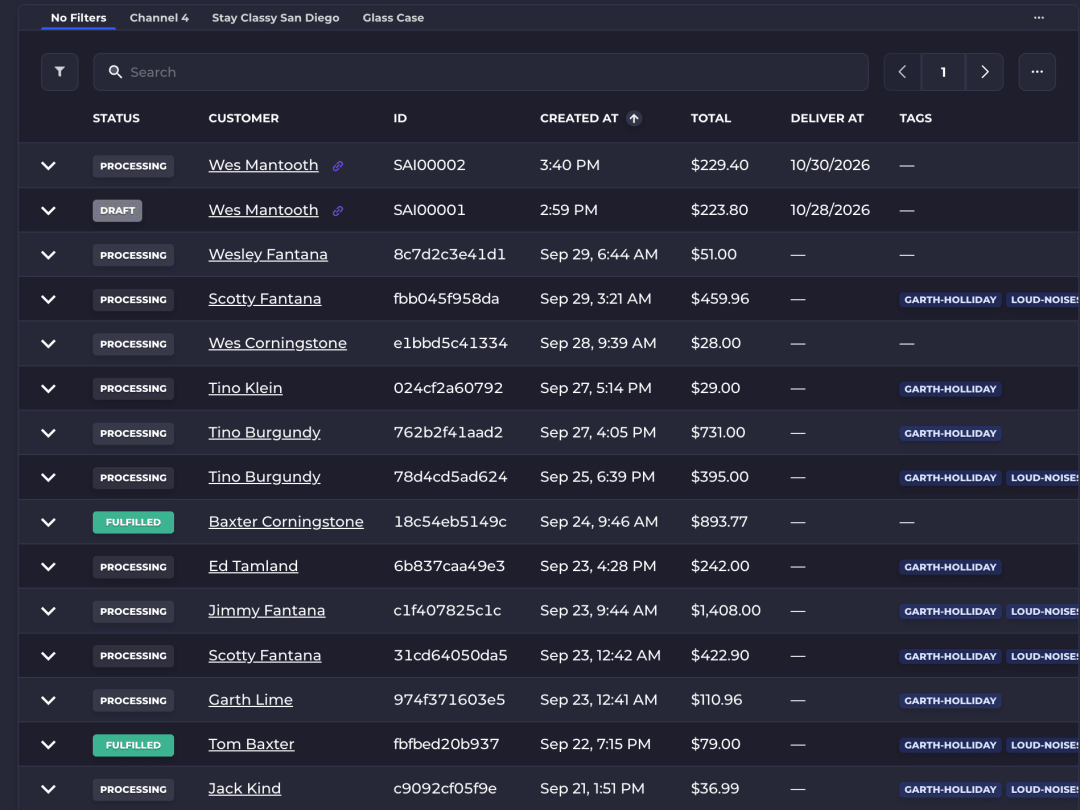Expand the SAI00001 draft order row
This screenshot has height=810, width=1080.
(48, 211)
